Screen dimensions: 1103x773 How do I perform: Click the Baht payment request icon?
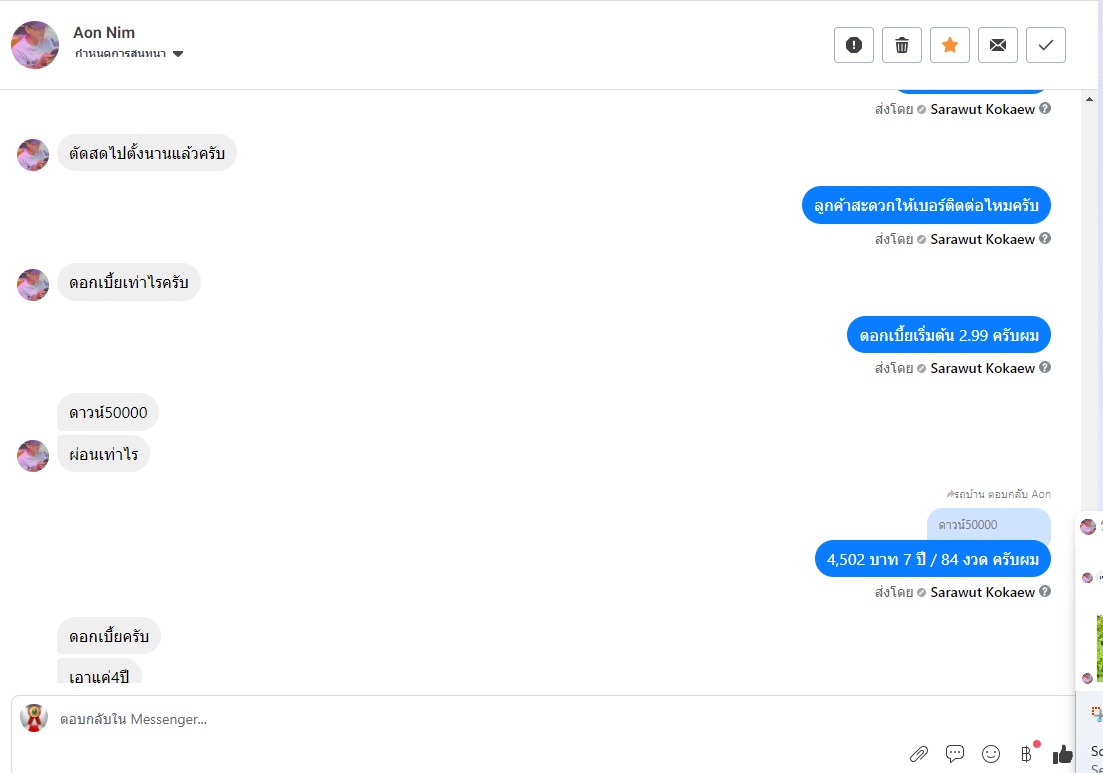coord(1026,754)
